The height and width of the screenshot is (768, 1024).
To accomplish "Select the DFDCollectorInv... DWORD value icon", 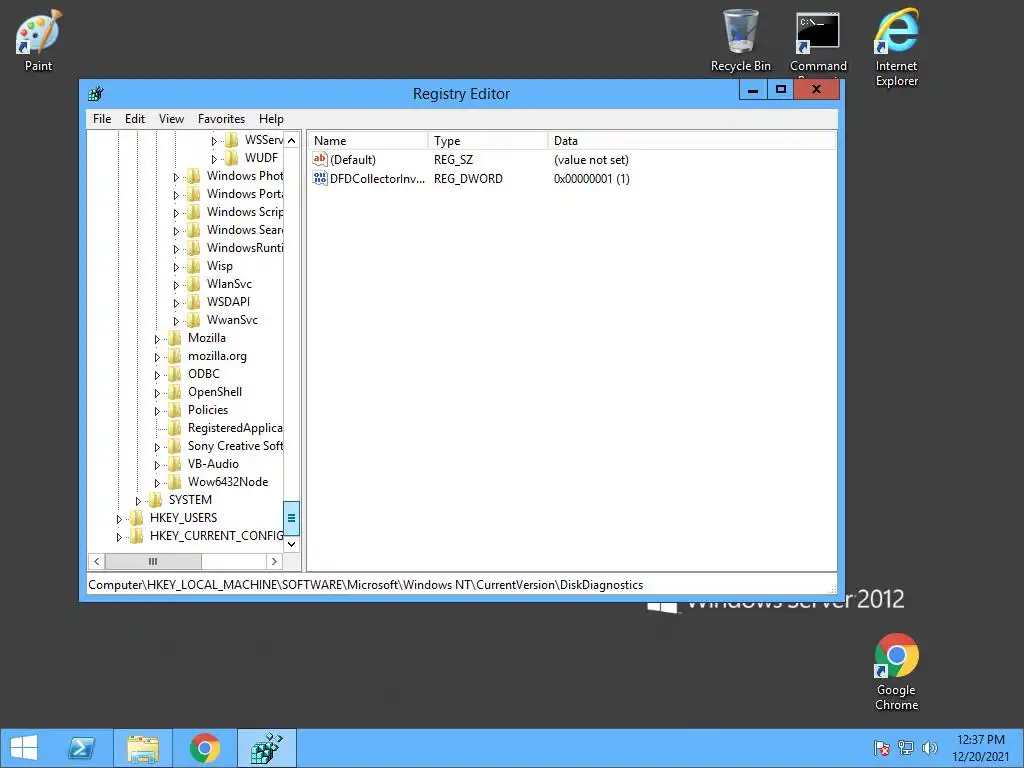I will pos(320,178).
